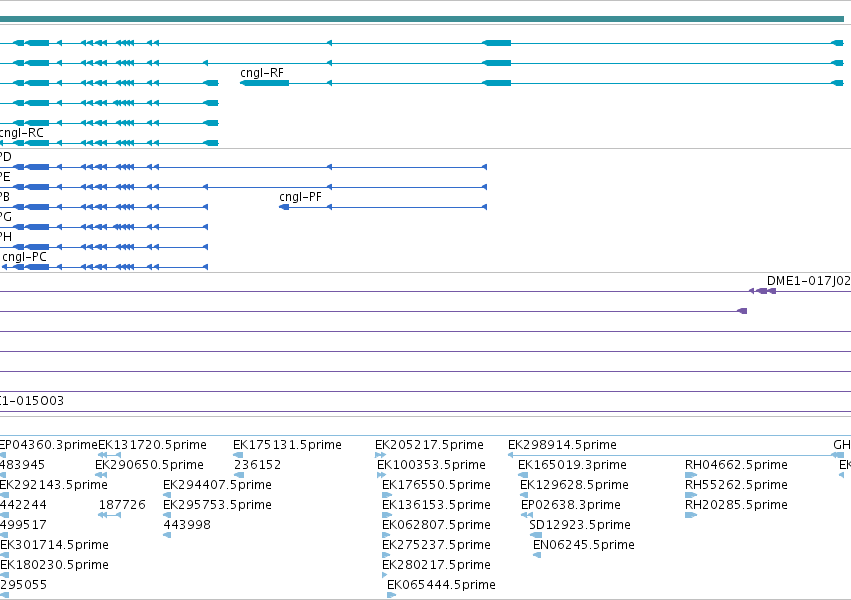Click the cngl-PC protein label

(24, 257)
